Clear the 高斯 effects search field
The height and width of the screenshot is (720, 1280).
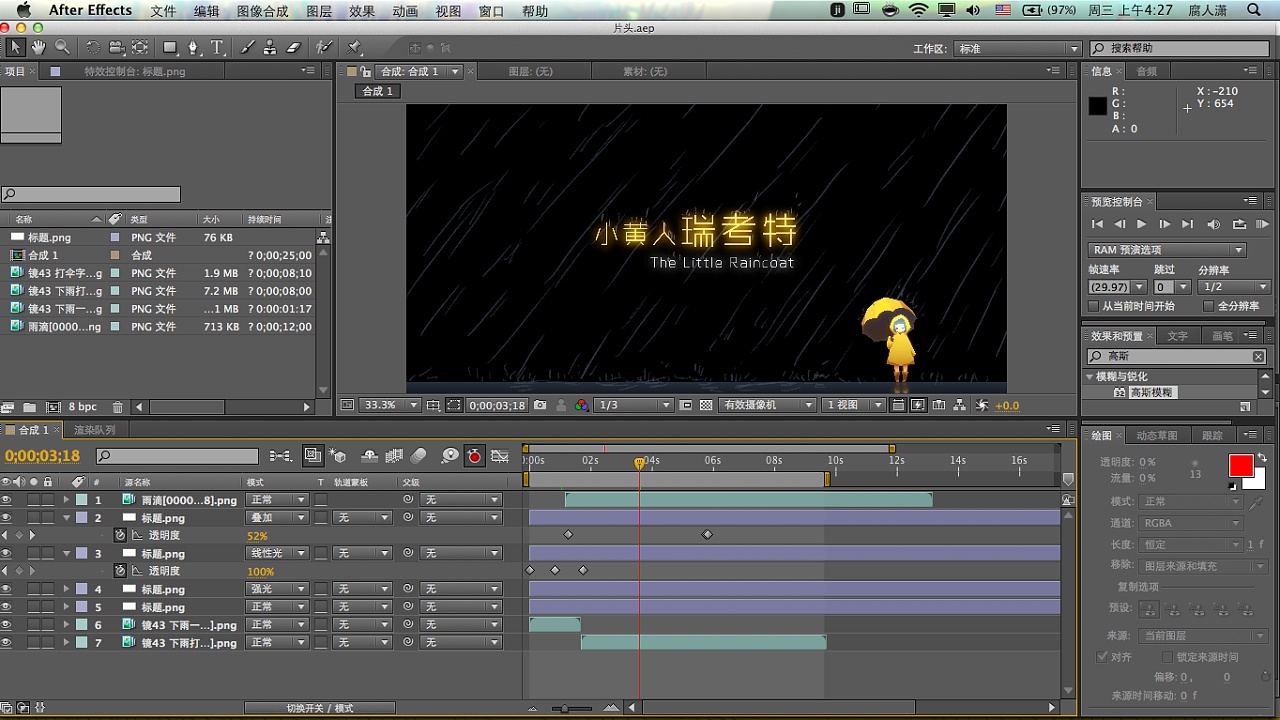click(x=1258, y=356)
